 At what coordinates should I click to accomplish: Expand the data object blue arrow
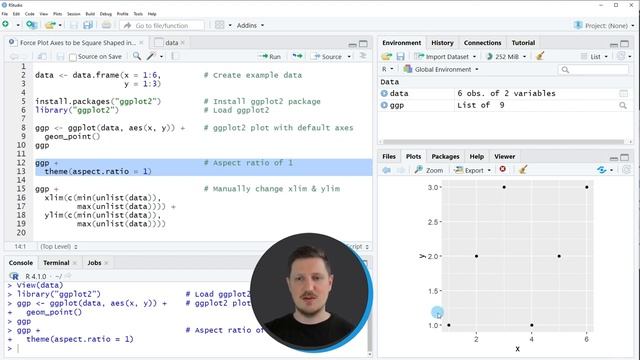pyautogui.click(x=384, y=93)
